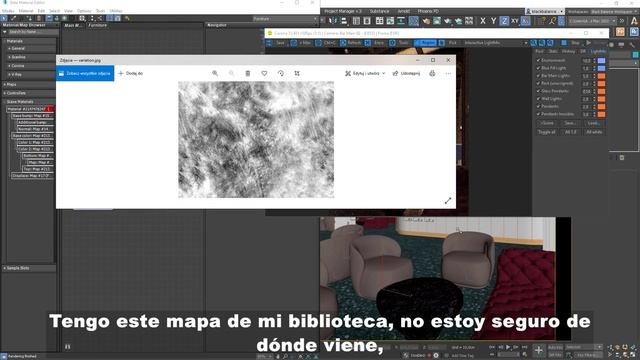Click the Y axis constraint in 3ds Max toolbar
Screen dimensions: 640x360
[x=493, y=20]
